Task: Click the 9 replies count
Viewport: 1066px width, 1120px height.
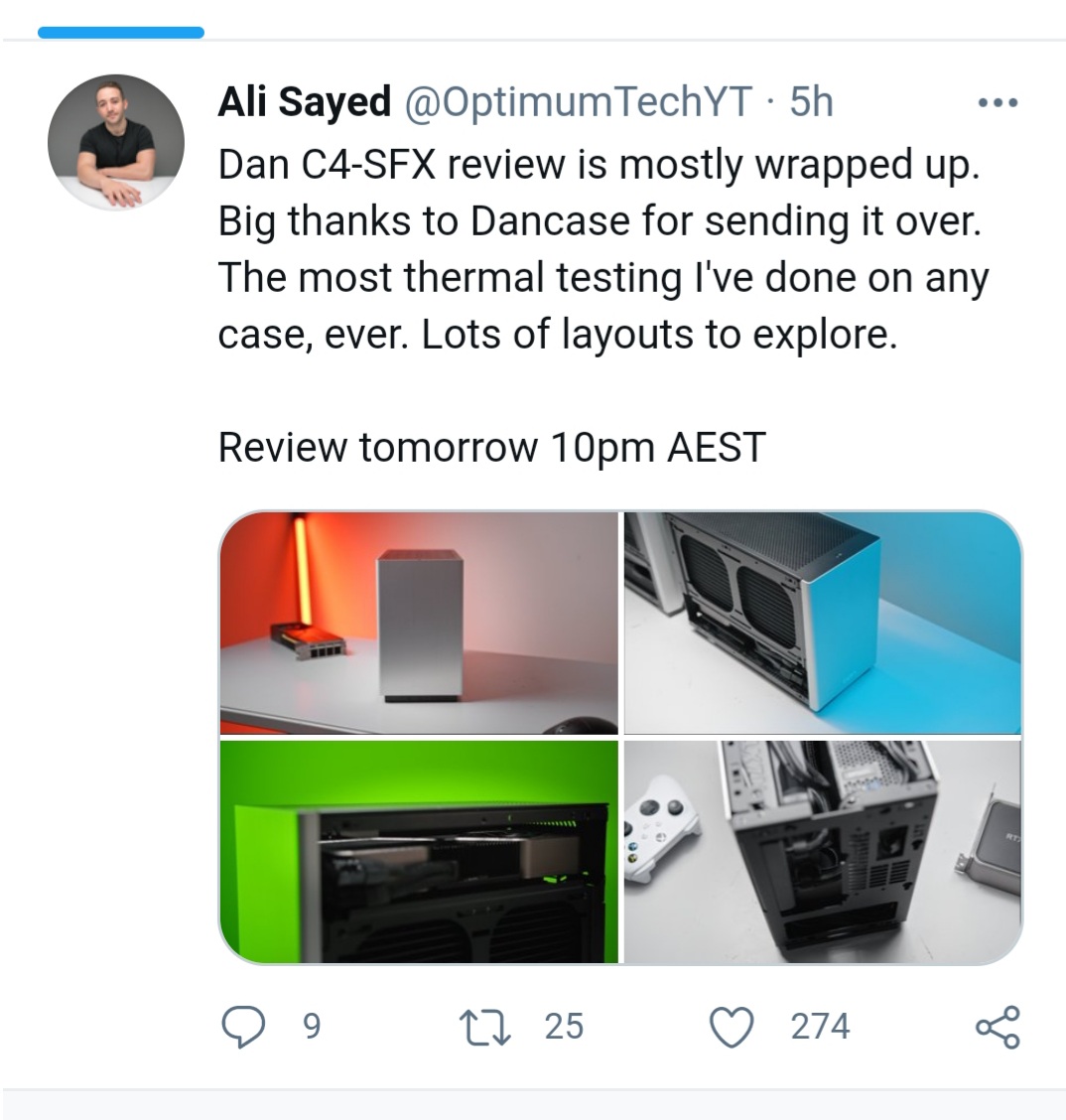Action: (312, 1027)
